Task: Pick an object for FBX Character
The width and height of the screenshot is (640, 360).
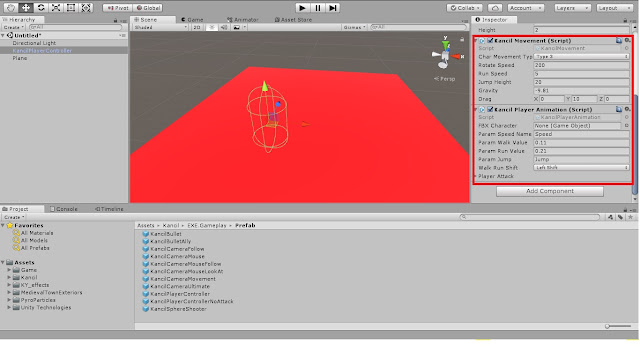Action: (627, 126)
